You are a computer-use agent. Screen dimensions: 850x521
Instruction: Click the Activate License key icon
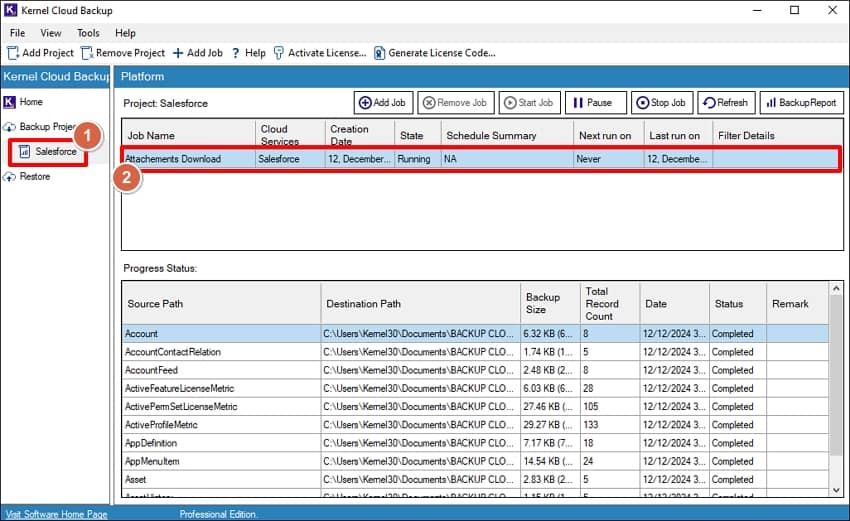pos(279,53)
